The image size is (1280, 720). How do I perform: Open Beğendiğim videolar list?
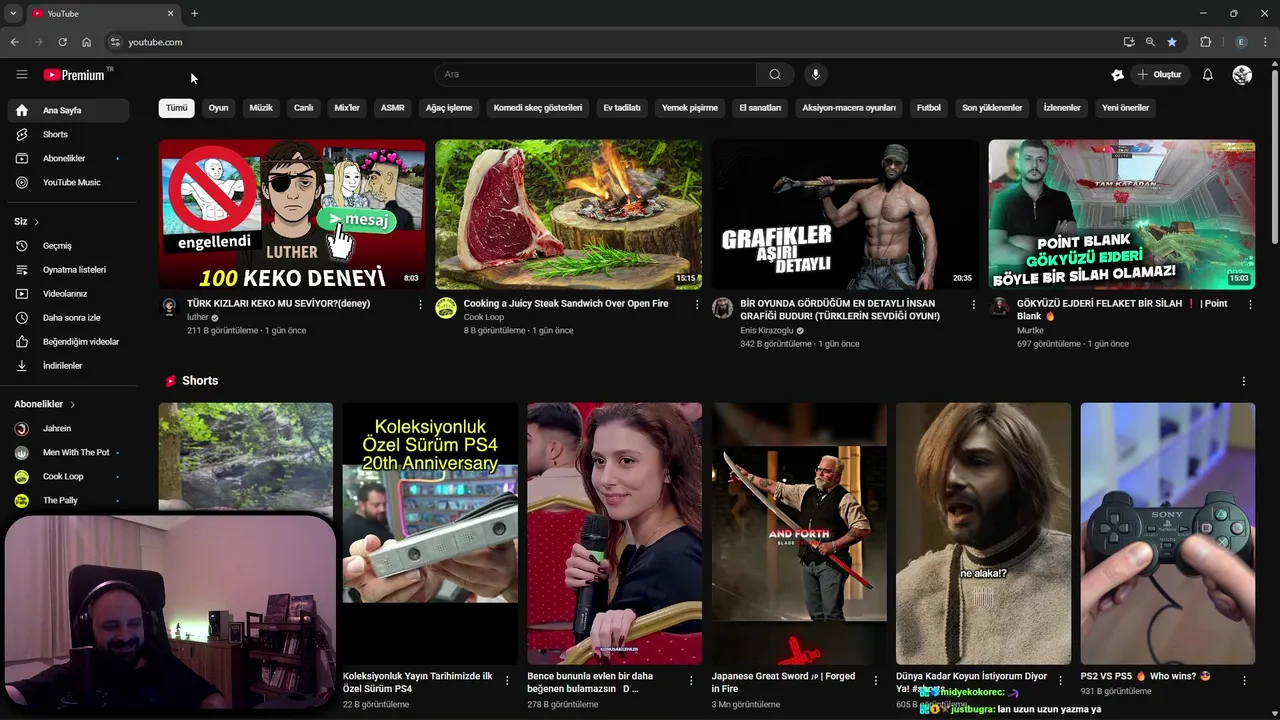pyautogui.click(x=68, y=341)
